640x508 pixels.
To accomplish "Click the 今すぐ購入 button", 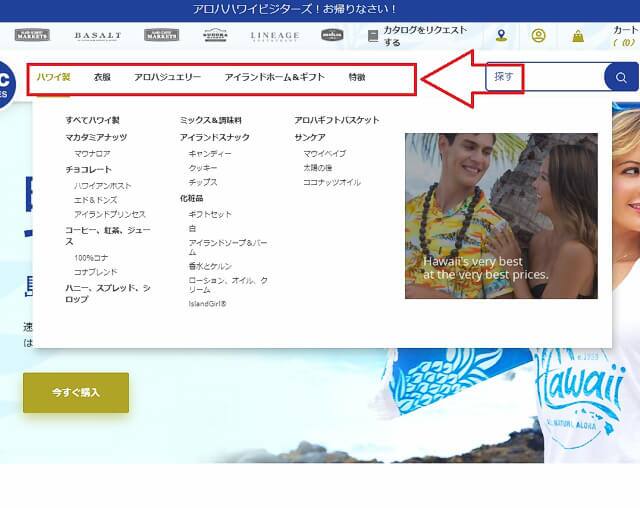I will pos(76,392).
